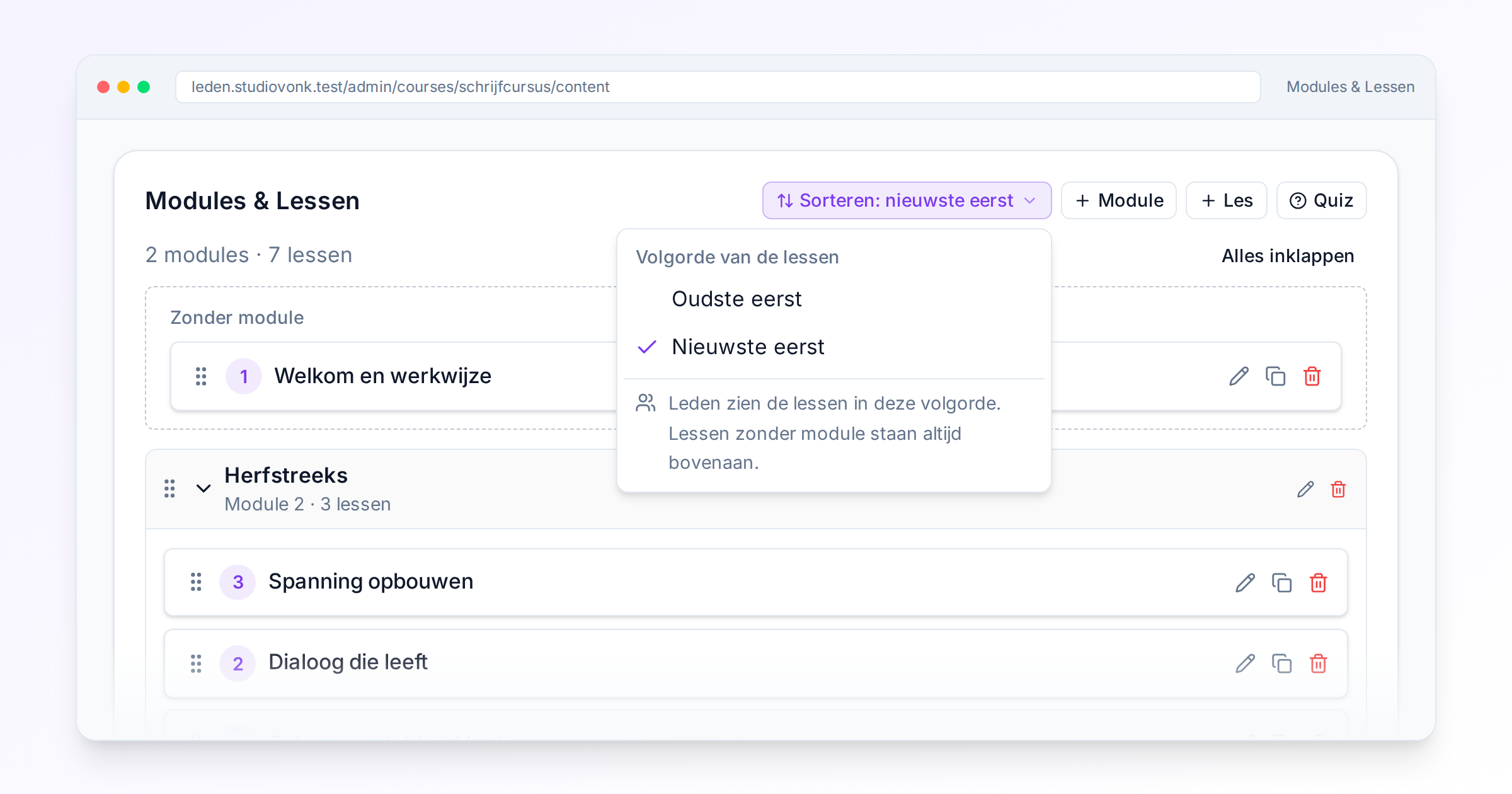Add a new Les
The width and height of the screenshot is (1512, 794).
click(x=1226, y=200)
